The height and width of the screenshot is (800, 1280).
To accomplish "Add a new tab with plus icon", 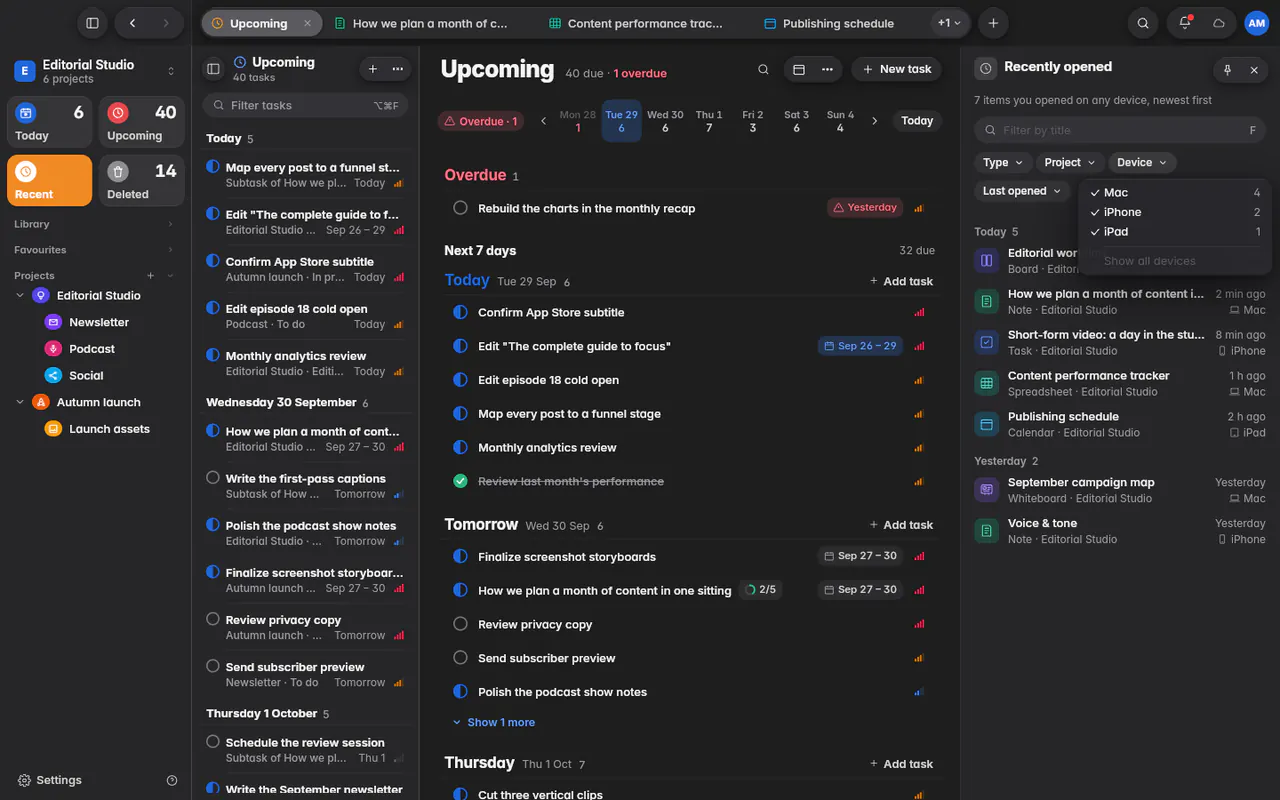I will coord(993,23).
